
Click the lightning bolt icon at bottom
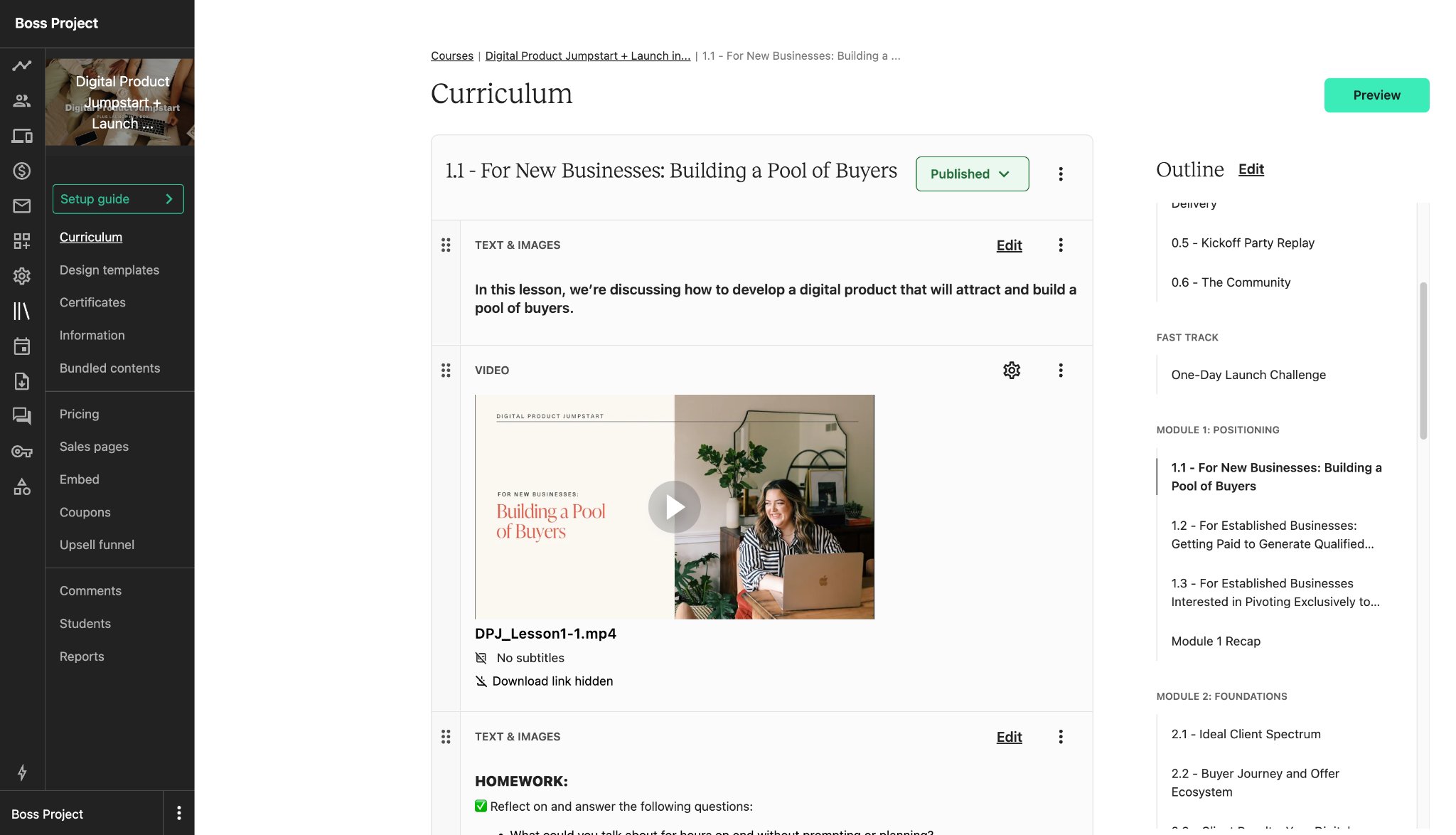[22, 772]
